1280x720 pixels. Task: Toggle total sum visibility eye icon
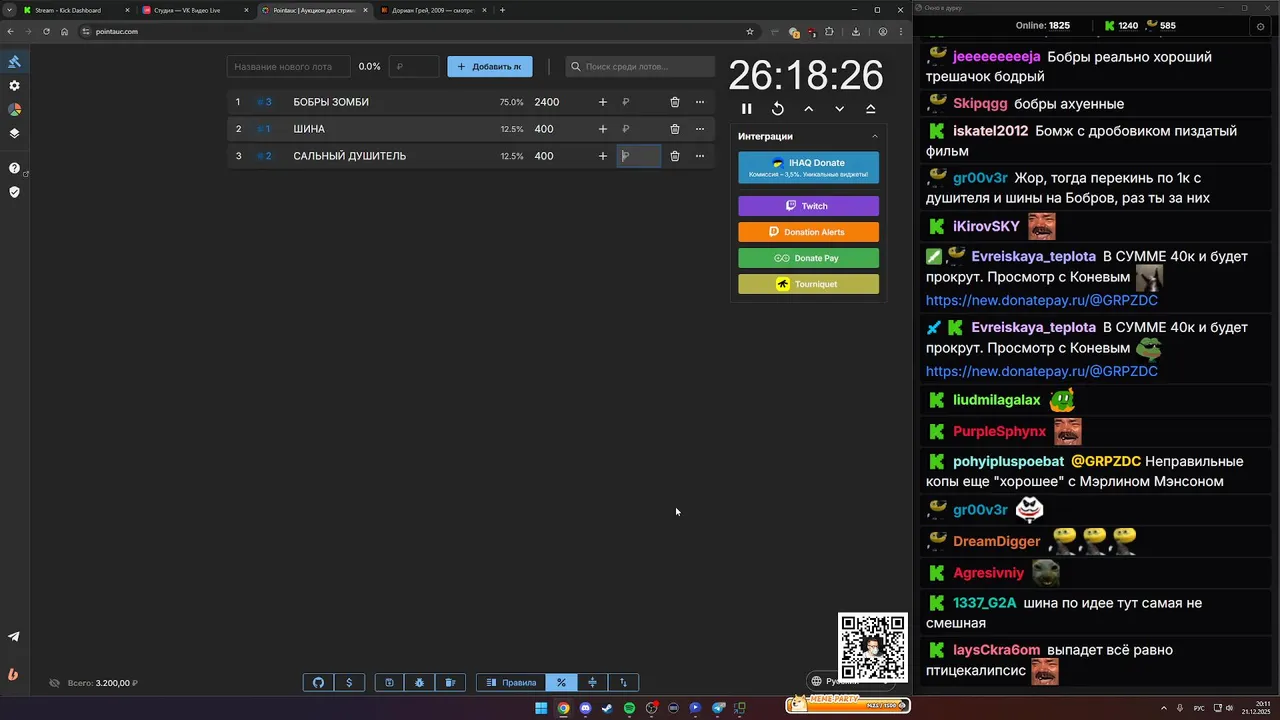click(x=55, y=683)
